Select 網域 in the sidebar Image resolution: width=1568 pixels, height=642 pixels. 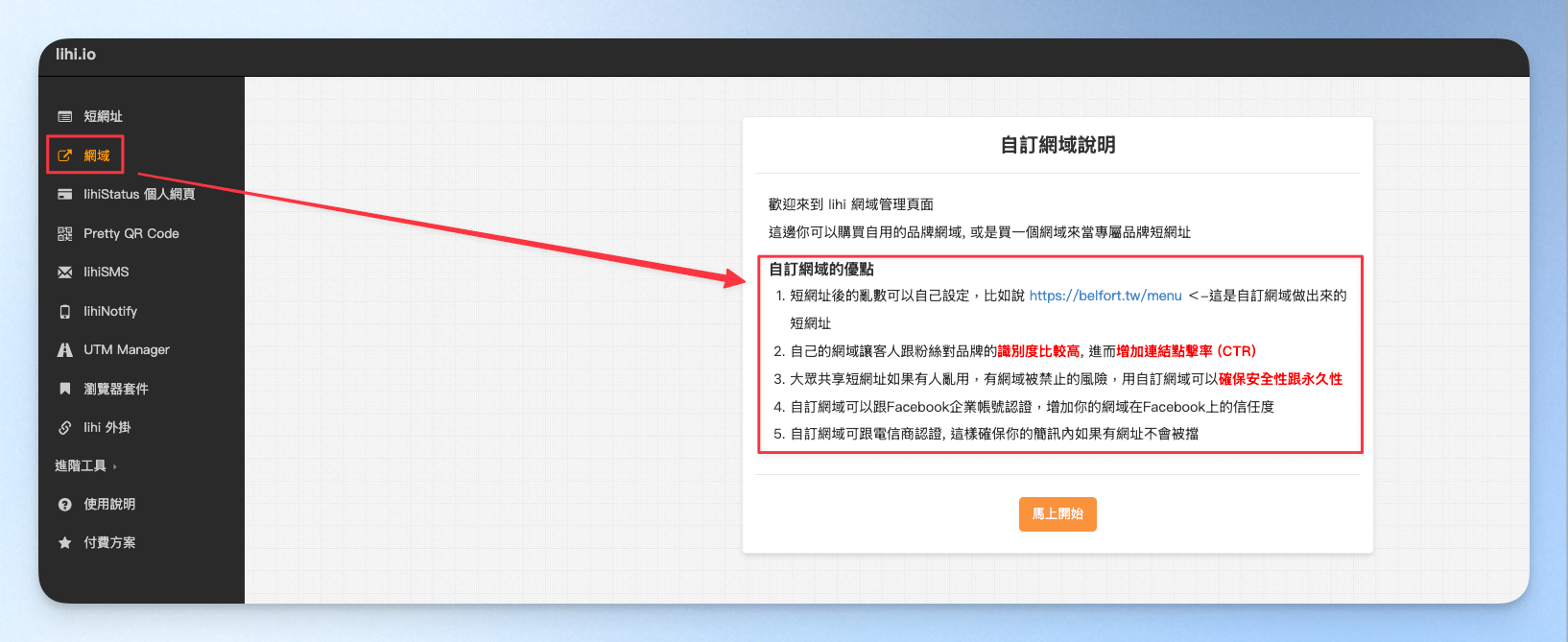click(x=97, y=155)
